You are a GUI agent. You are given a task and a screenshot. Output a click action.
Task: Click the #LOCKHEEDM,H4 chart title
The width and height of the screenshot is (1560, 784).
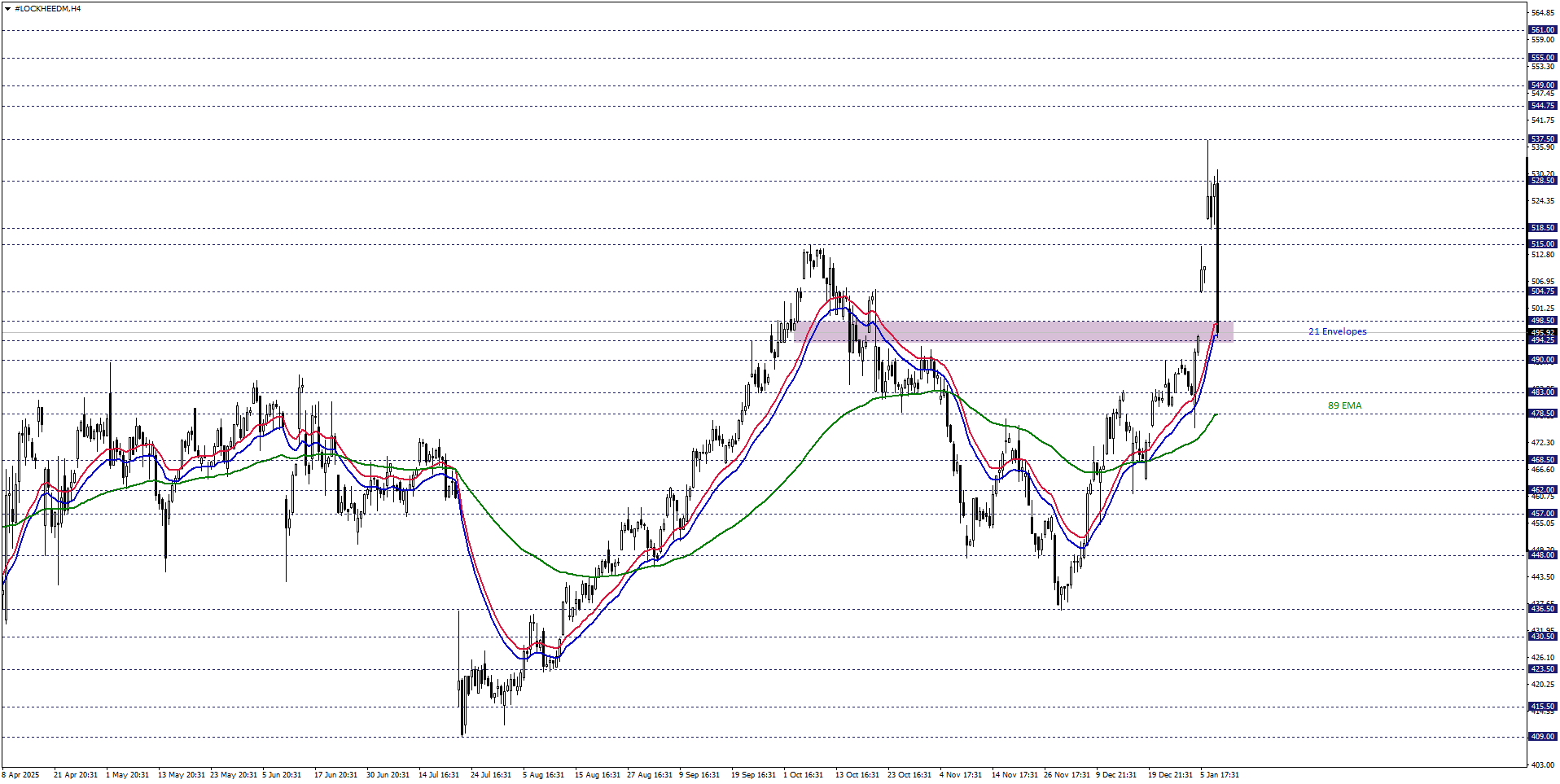(47, 9)
